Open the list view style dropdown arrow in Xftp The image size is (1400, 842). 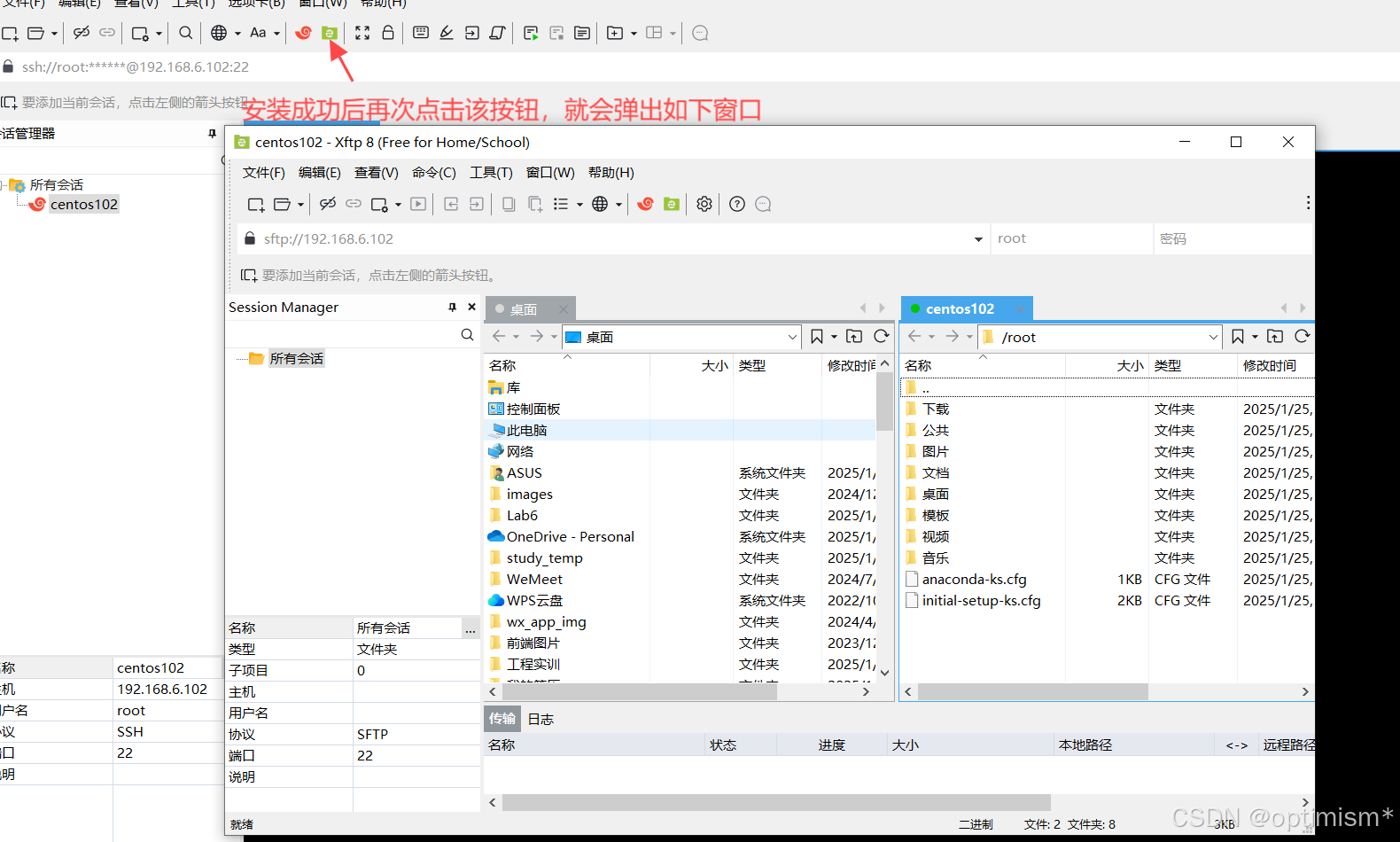pos(579,205)
